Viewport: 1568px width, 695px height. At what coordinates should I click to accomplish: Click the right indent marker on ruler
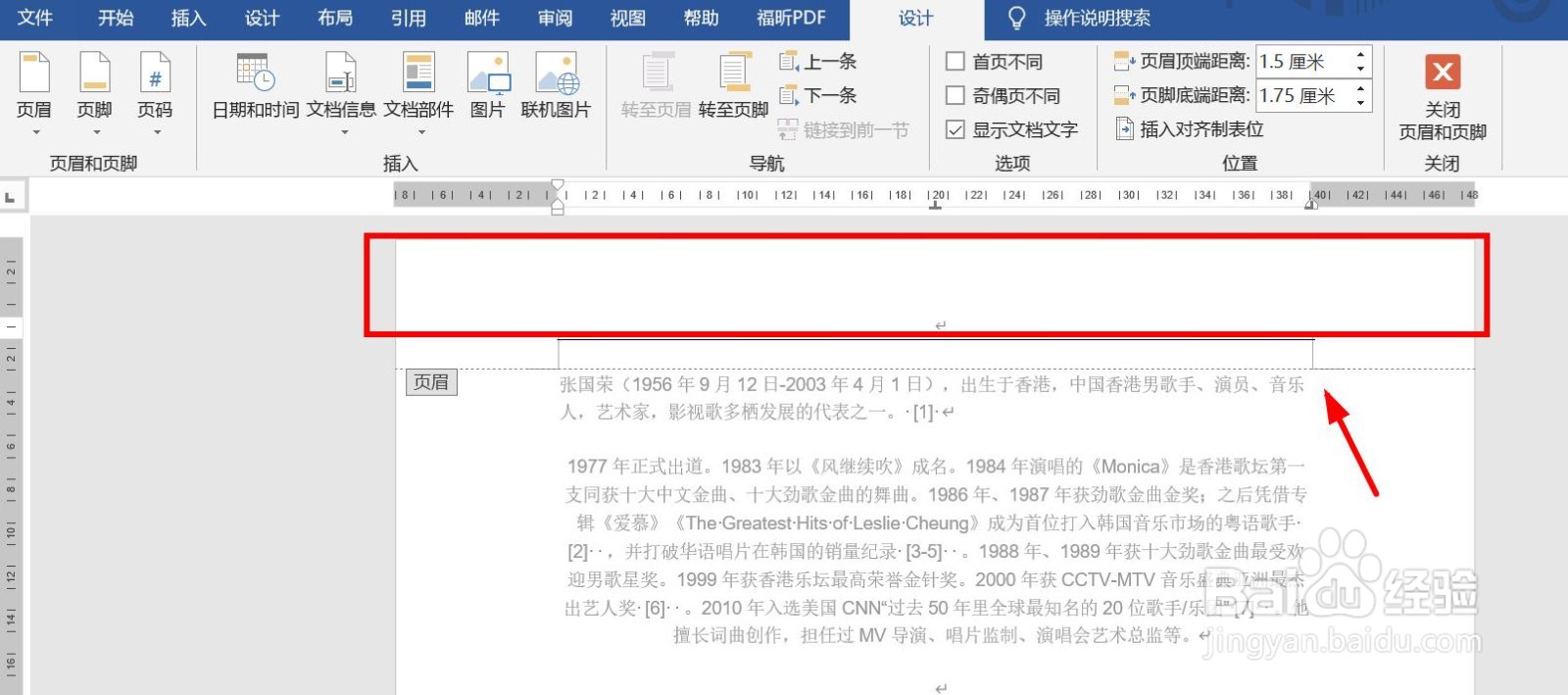coord(1311,203)
